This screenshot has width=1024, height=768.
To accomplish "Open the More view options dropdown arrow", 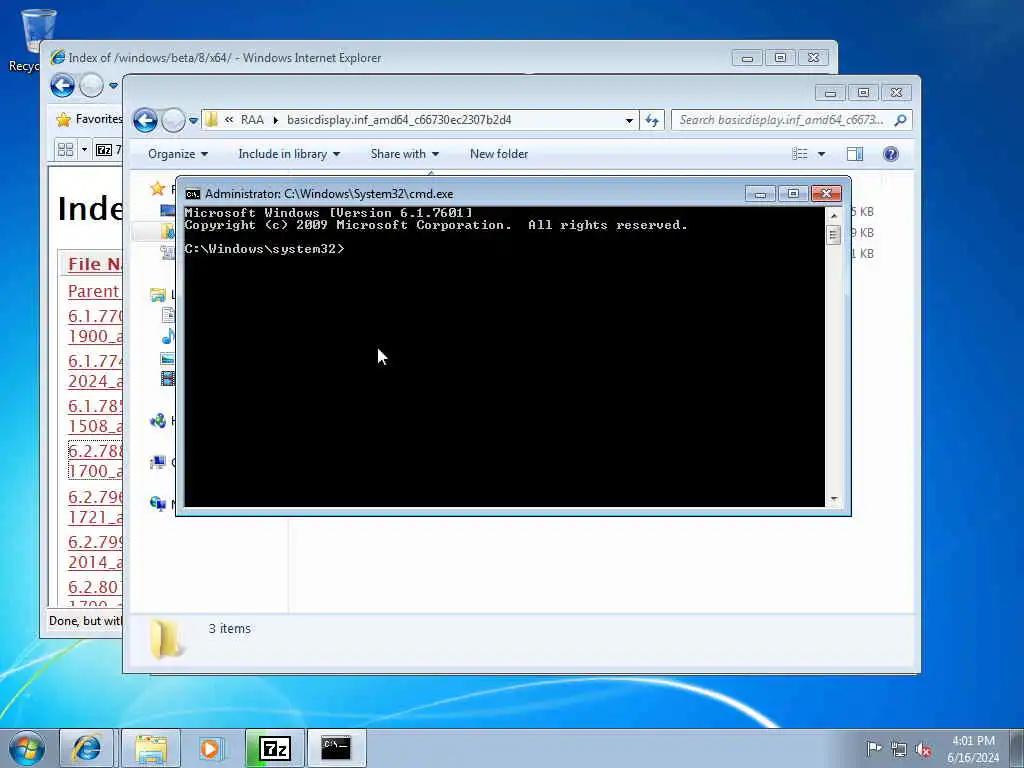I will point(822,154).
